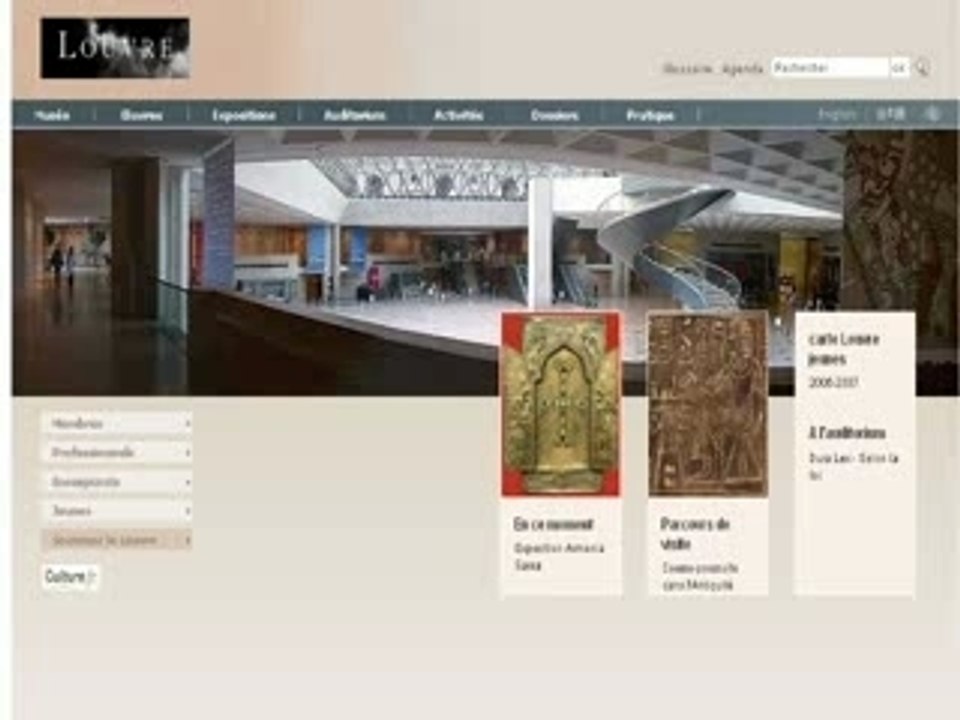Screen dimensions: 960x720
Task: Open the En ce moment heading
Action: click(553, 525)
